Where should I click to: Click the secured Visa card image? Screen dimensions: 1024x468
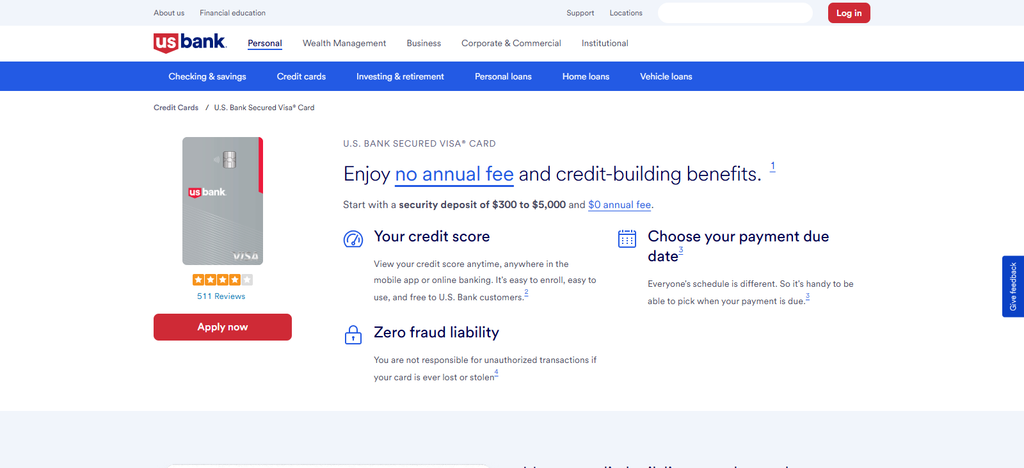point(223,201)
